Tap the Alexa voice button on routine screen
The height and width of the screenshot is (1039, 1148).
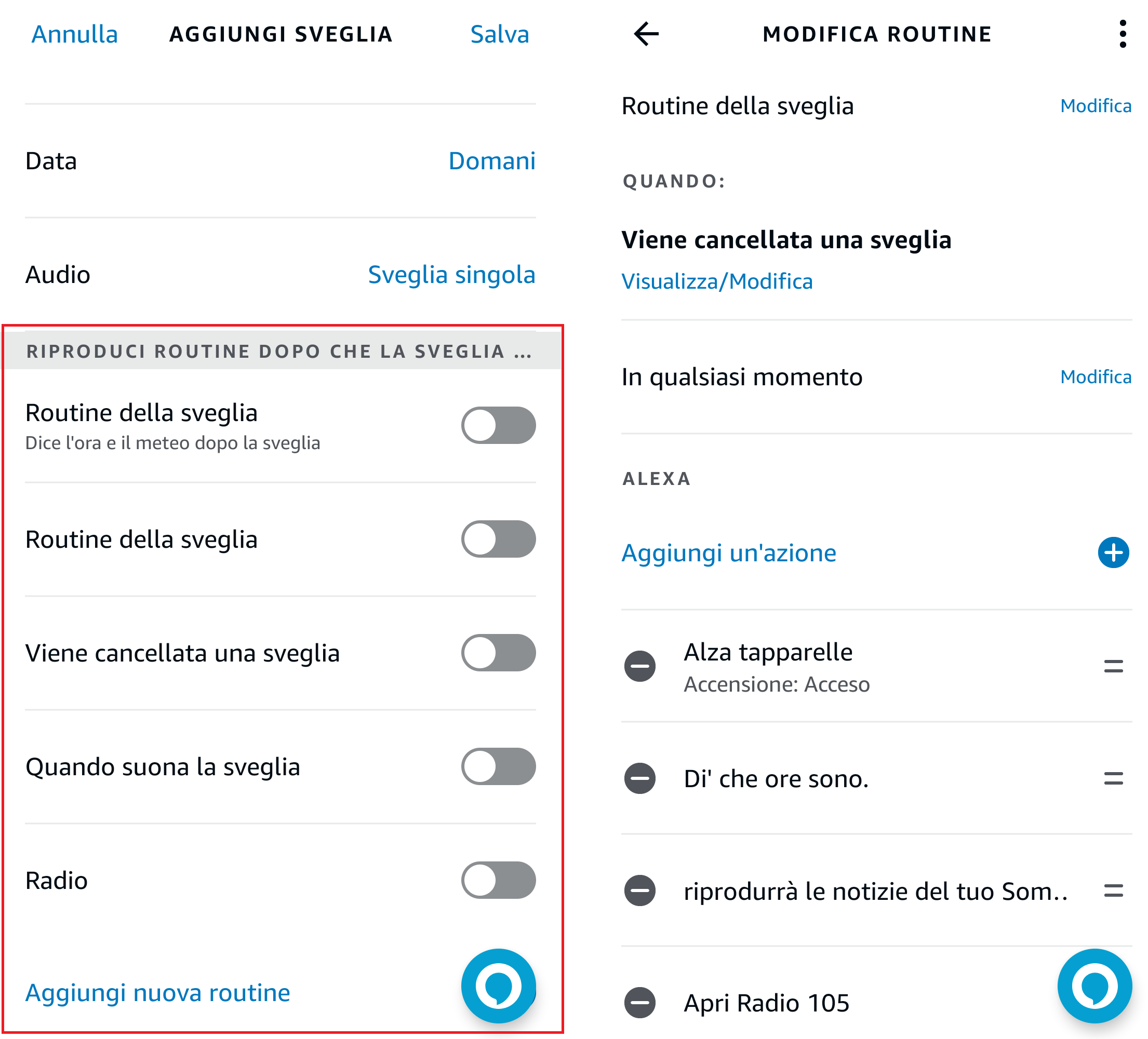[x=1094, y=986]
